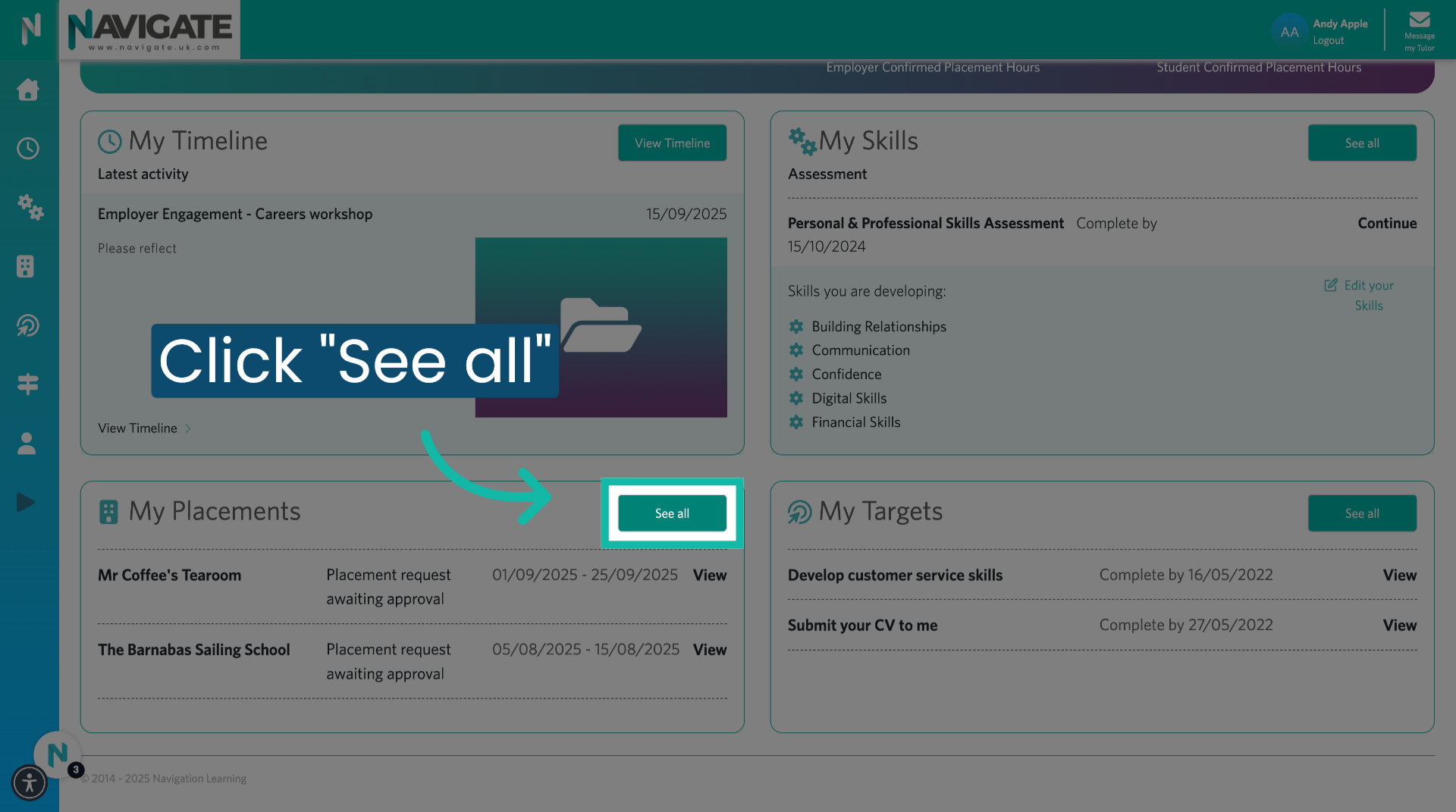Click Complete by 27/05/2022 text
The image size is (1456, 812).
(1186, 625)
